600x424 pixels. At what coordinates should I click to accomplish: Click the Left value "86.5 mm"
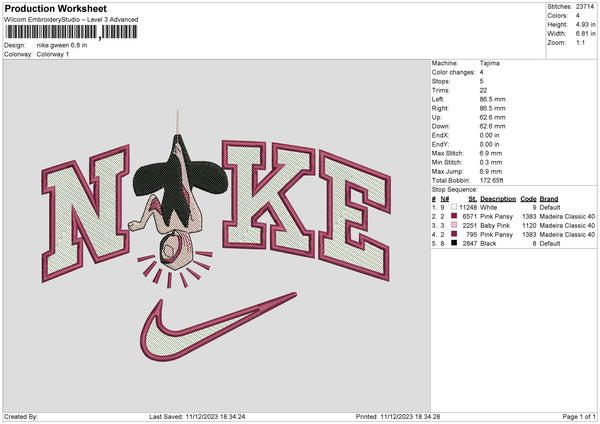492,99
